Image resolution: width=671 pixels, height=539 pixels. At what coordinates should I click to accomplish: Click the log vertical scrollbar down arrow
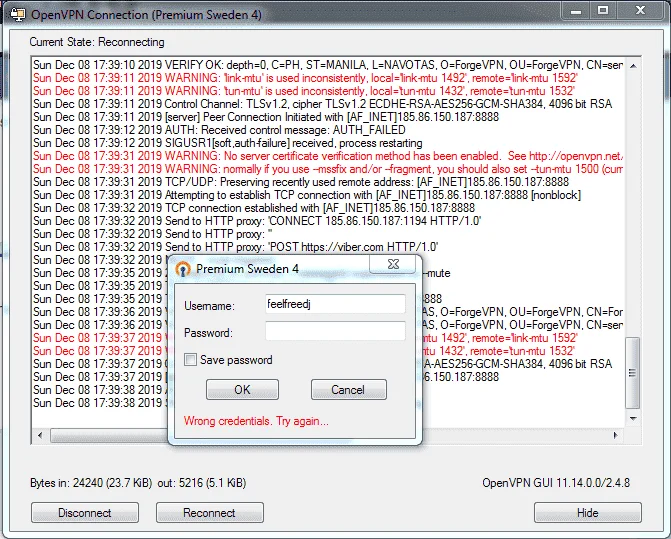tap(633, 418)
